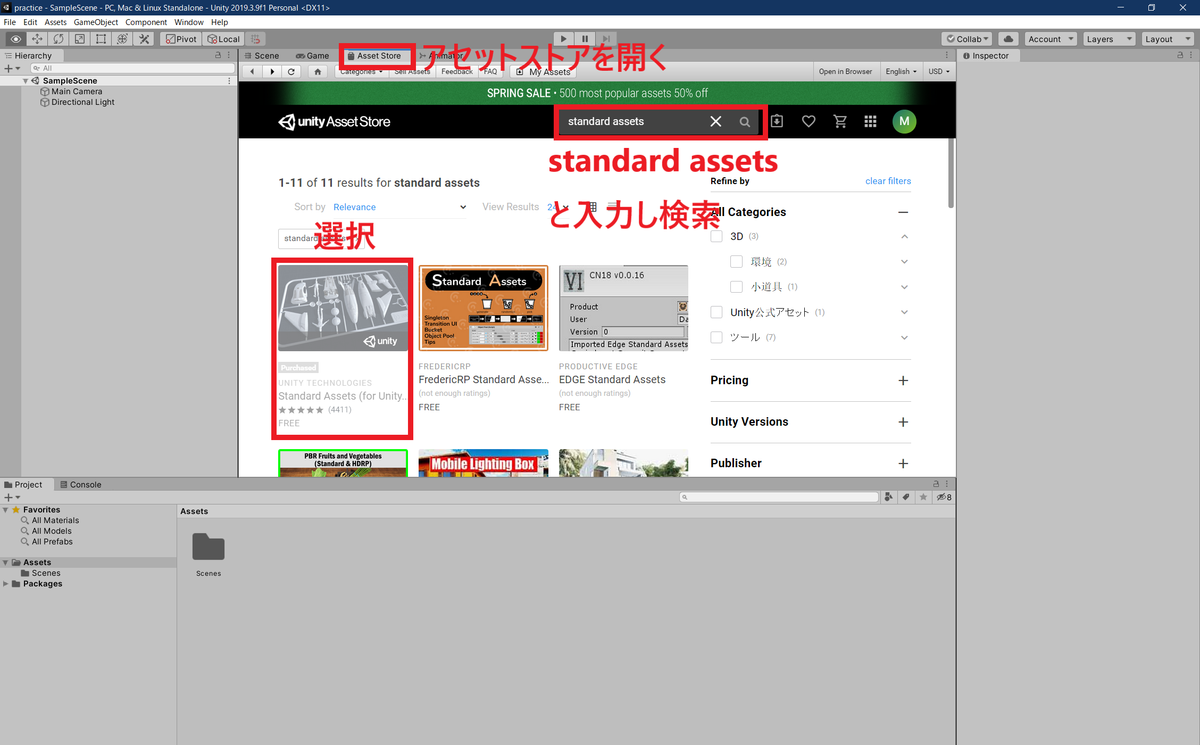Click the Asset Store back arrow
The image size is (1200, 745).
coord(251,72)
